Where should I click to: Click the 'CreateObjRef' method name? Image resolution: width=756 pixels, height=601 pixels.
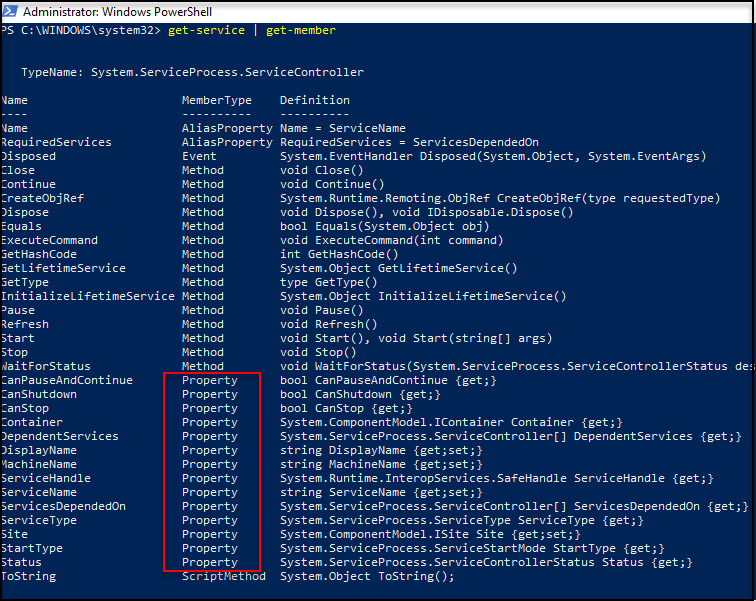click(42, 198)
